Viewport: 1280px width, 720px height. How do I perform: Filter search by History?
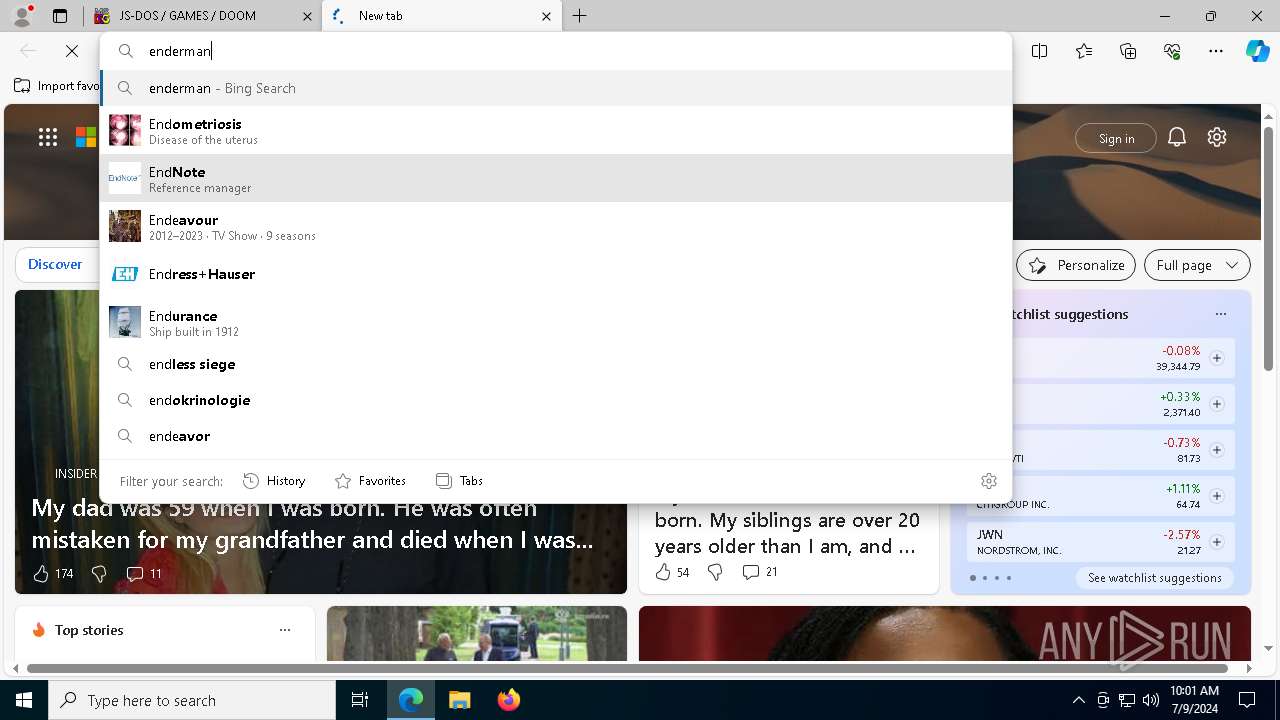[x=274, y=481]
